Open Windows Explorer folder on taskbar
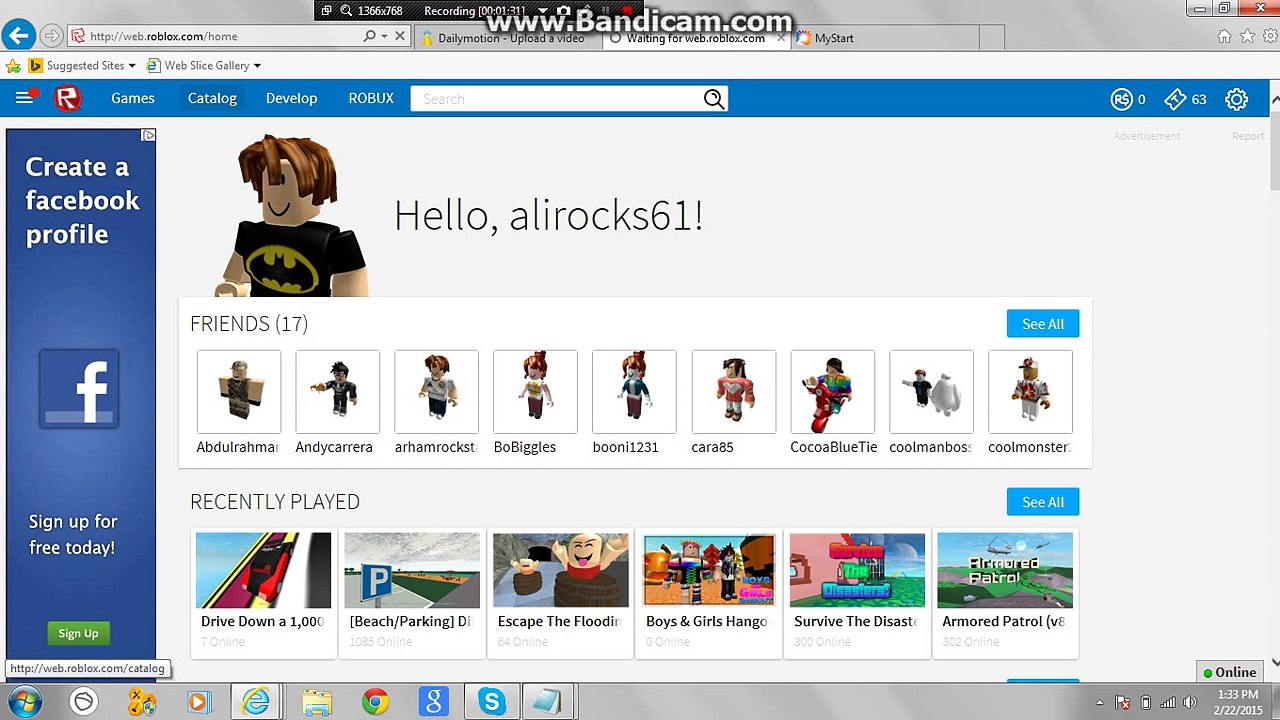Viewport: 1280px width, 720px height. [x=317, y=702]
